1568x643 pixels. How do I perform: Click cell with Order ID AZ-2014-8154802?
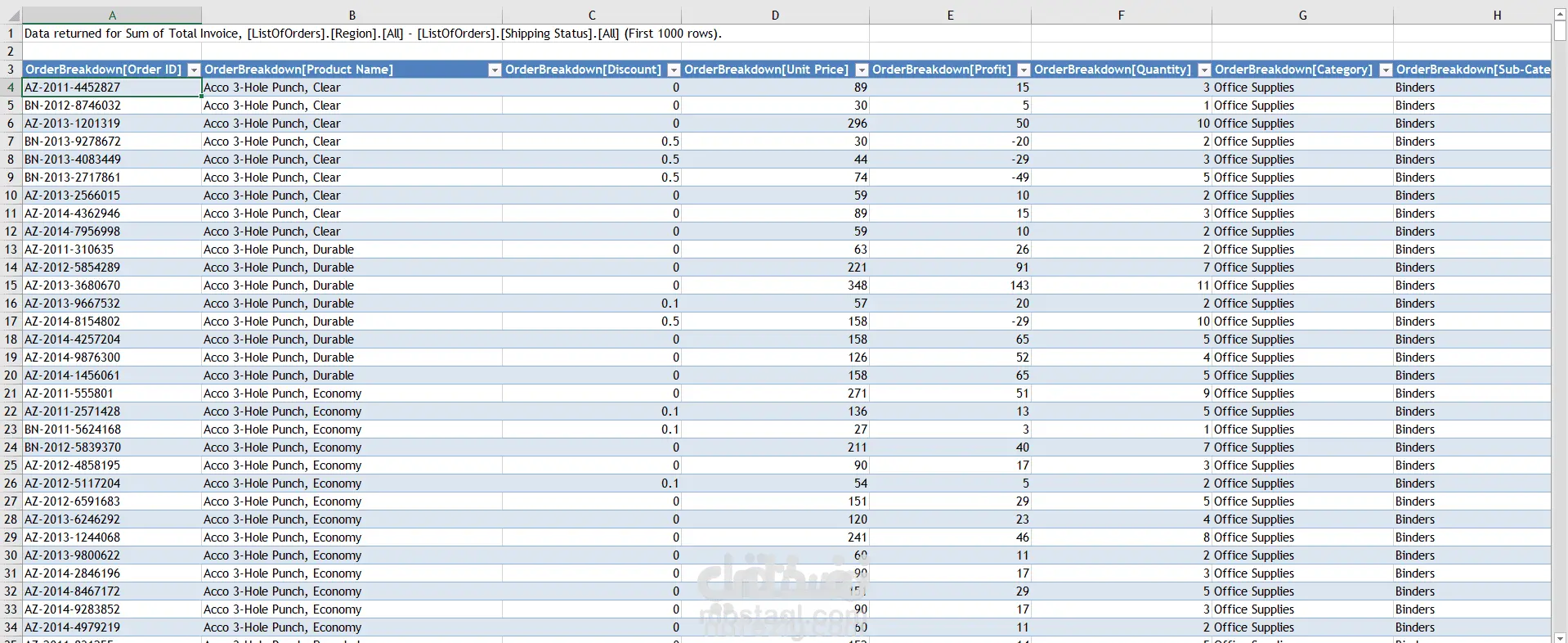(x=112, y=321)
